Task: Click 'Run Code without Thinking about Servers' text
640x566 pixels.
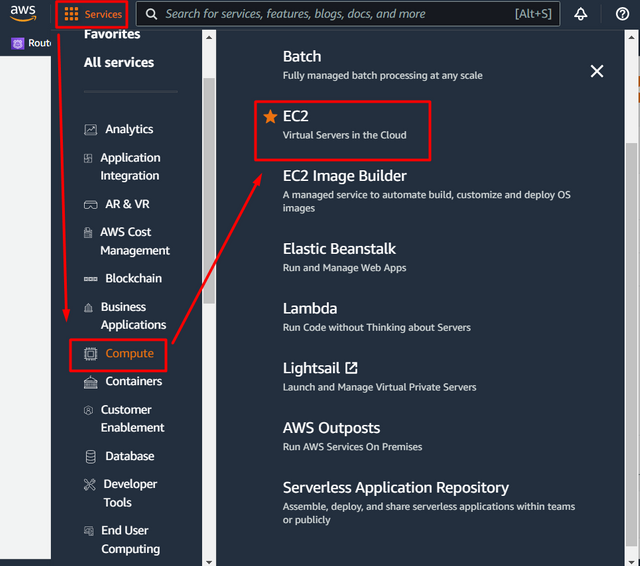Action: coord(377,328)
